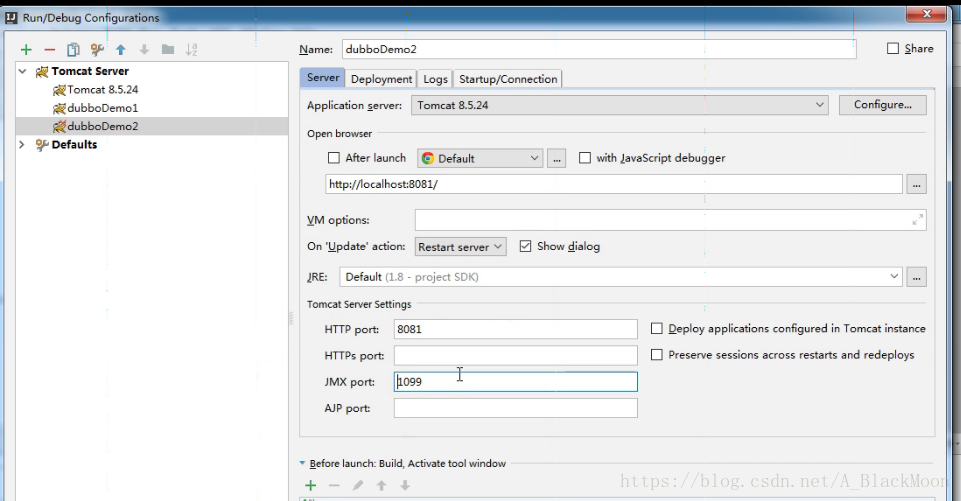Switch to the Logs tab
This screenshot has height=501, width=961.
(x=435, y=79)
